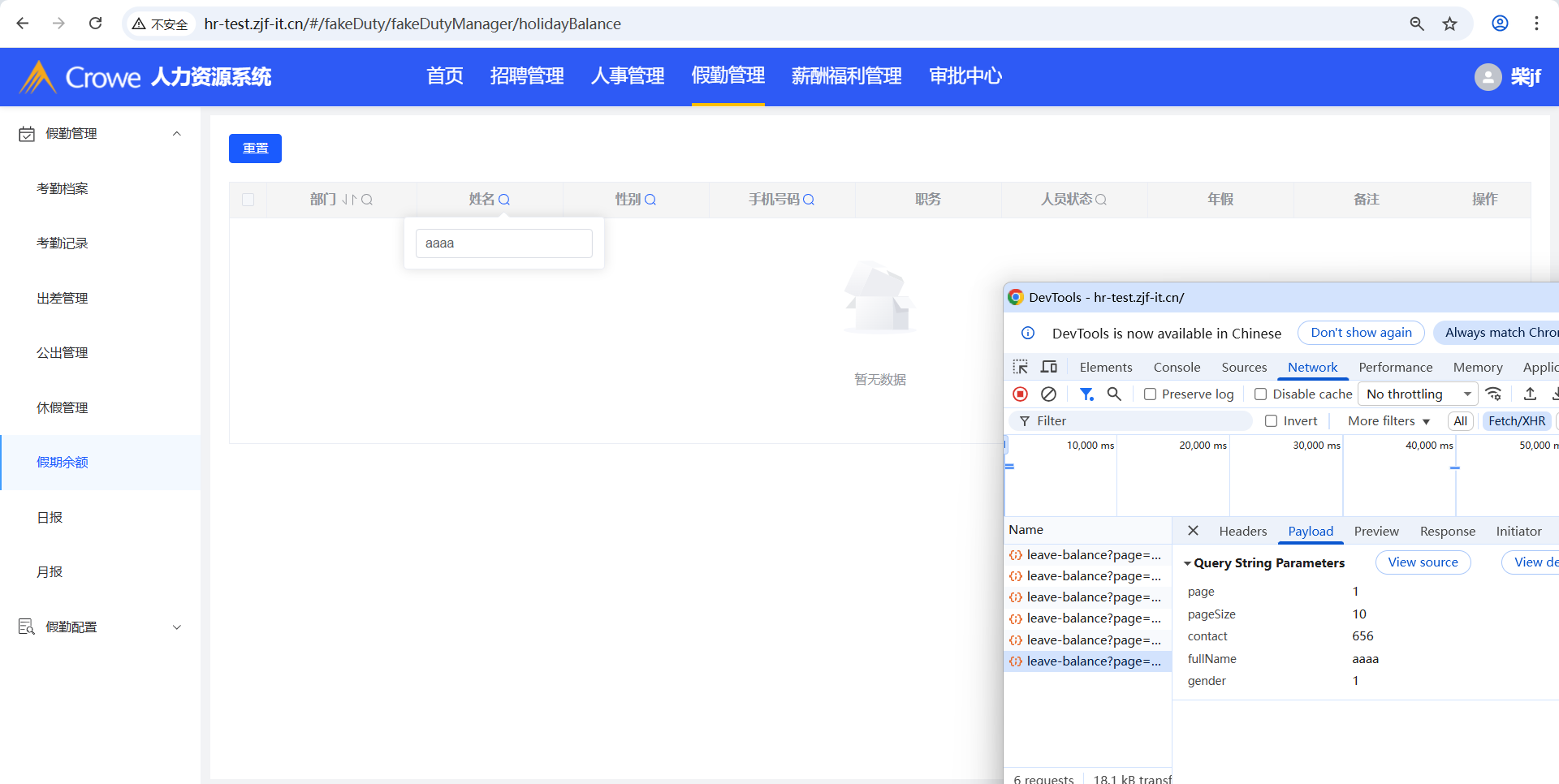The image size is (1559, 784).
Task: Clear the network log with the clear icon
Action: [x=1048, y=394]
